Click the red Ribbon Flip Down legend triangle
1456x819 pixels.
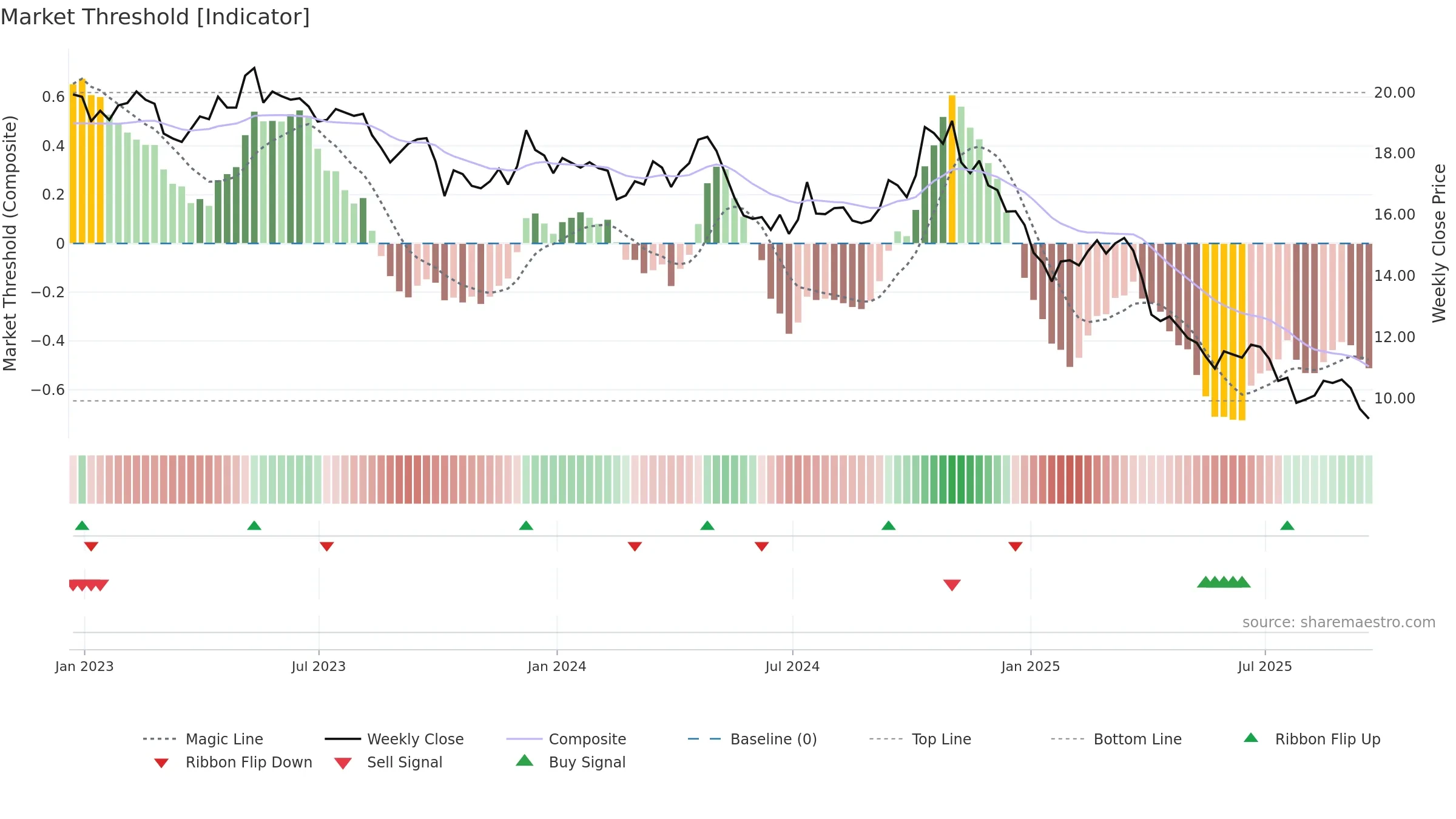161,763
